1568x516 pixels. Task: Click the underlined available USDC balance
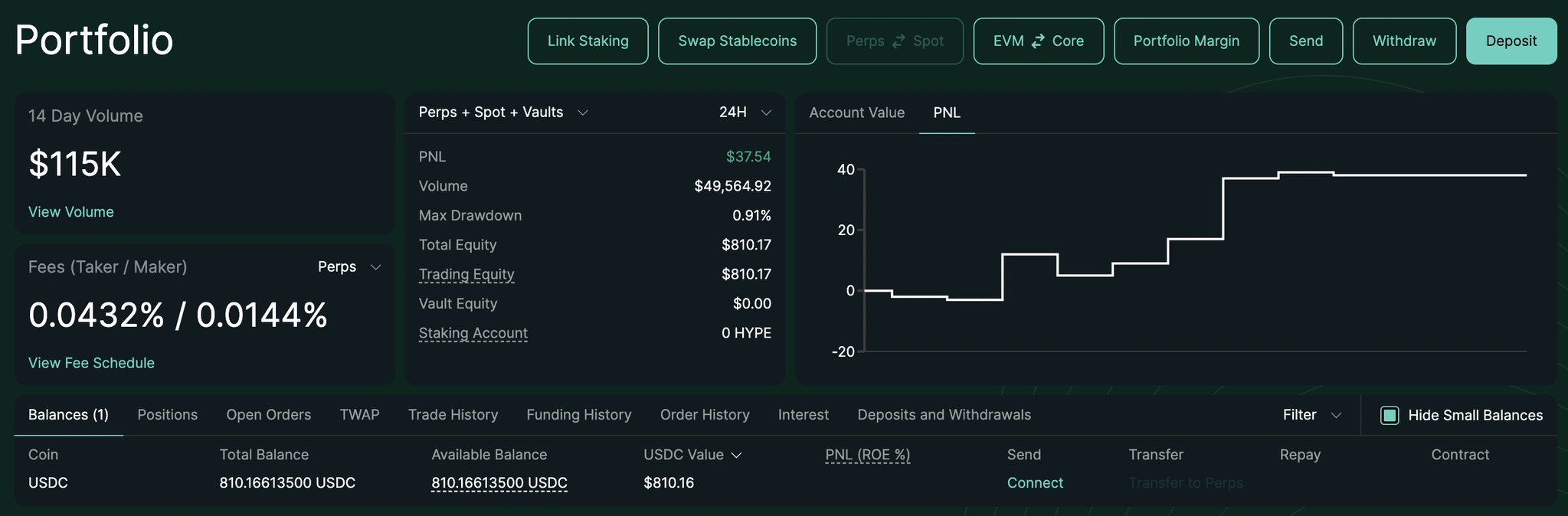pyautogui.click(x=499, y=483)
